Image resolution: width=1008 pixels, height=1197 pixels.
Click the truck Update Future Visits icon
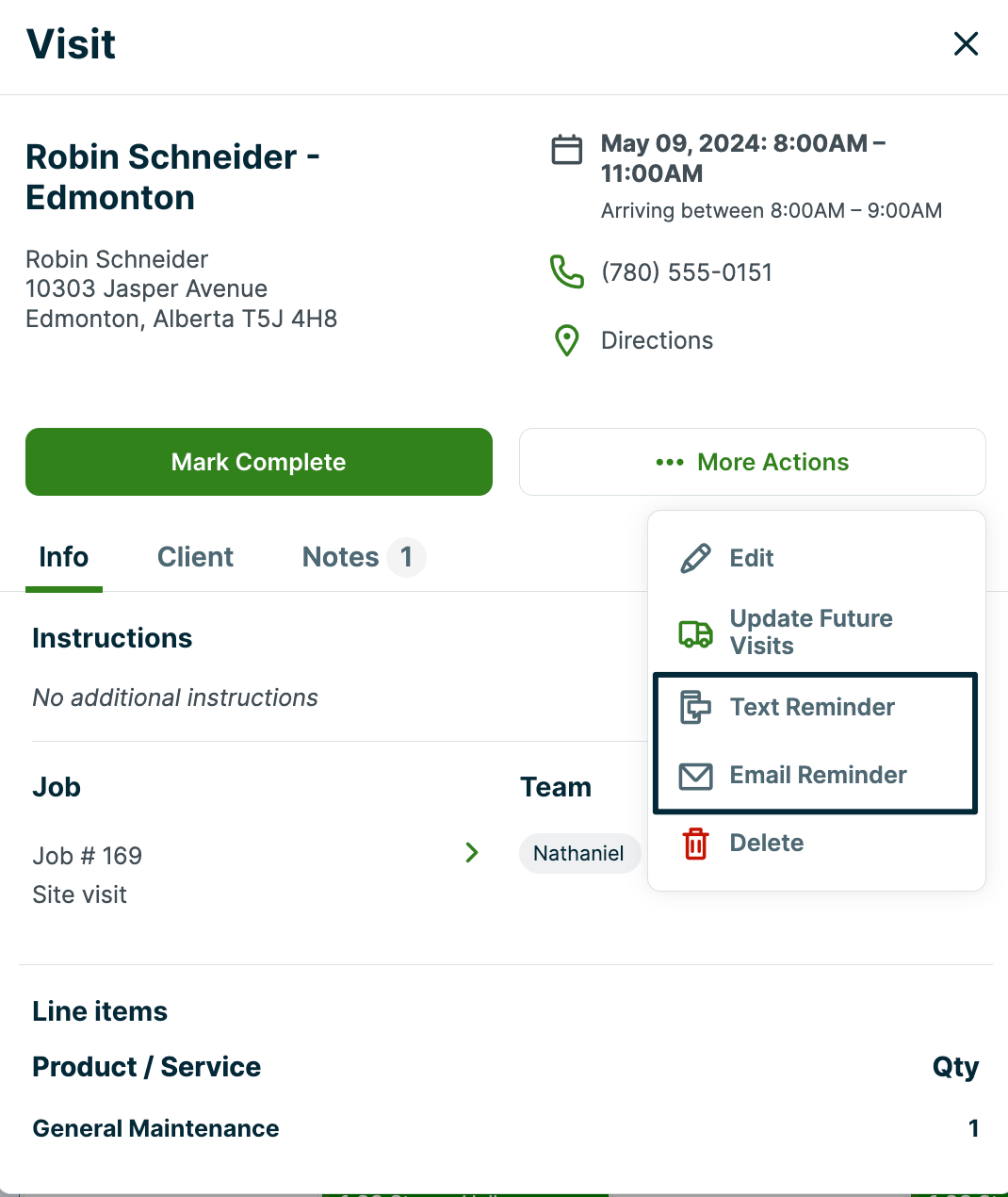(x=695, y=632)
